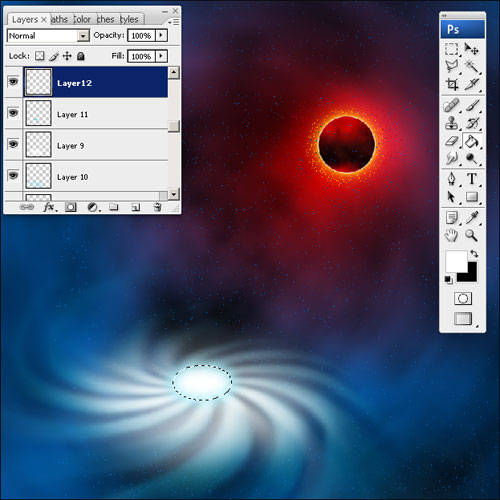The height and width of the screenshot is (500, 500).
Task: Select the Clone Stamp tool
Action: pos(452,123)
